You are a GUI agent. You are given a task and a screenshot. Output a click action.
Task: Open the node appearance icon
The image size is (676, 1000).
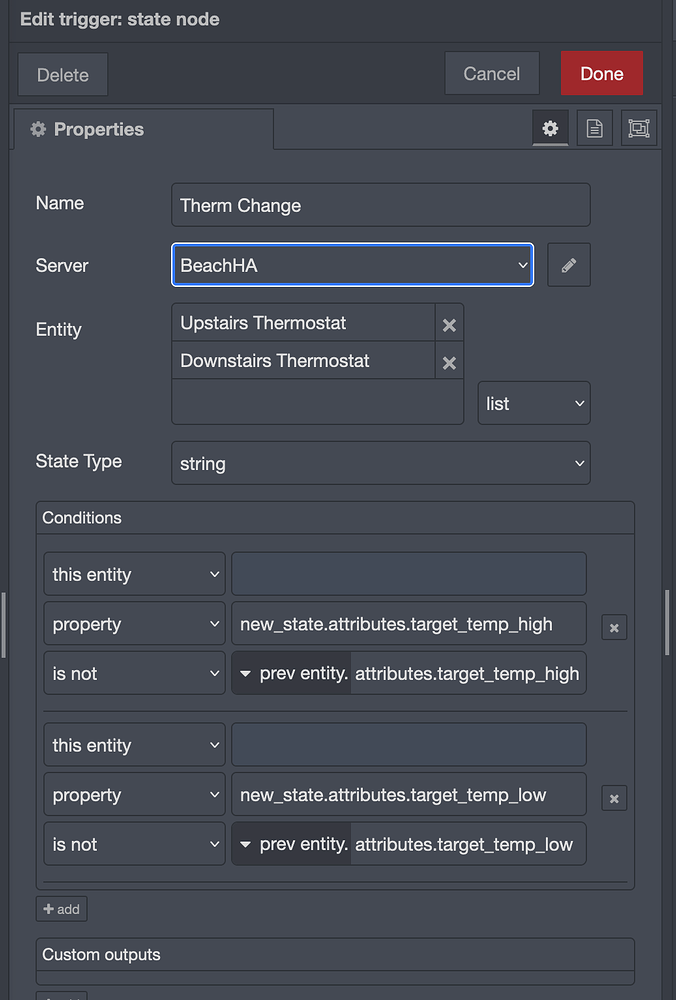(639, 128)
